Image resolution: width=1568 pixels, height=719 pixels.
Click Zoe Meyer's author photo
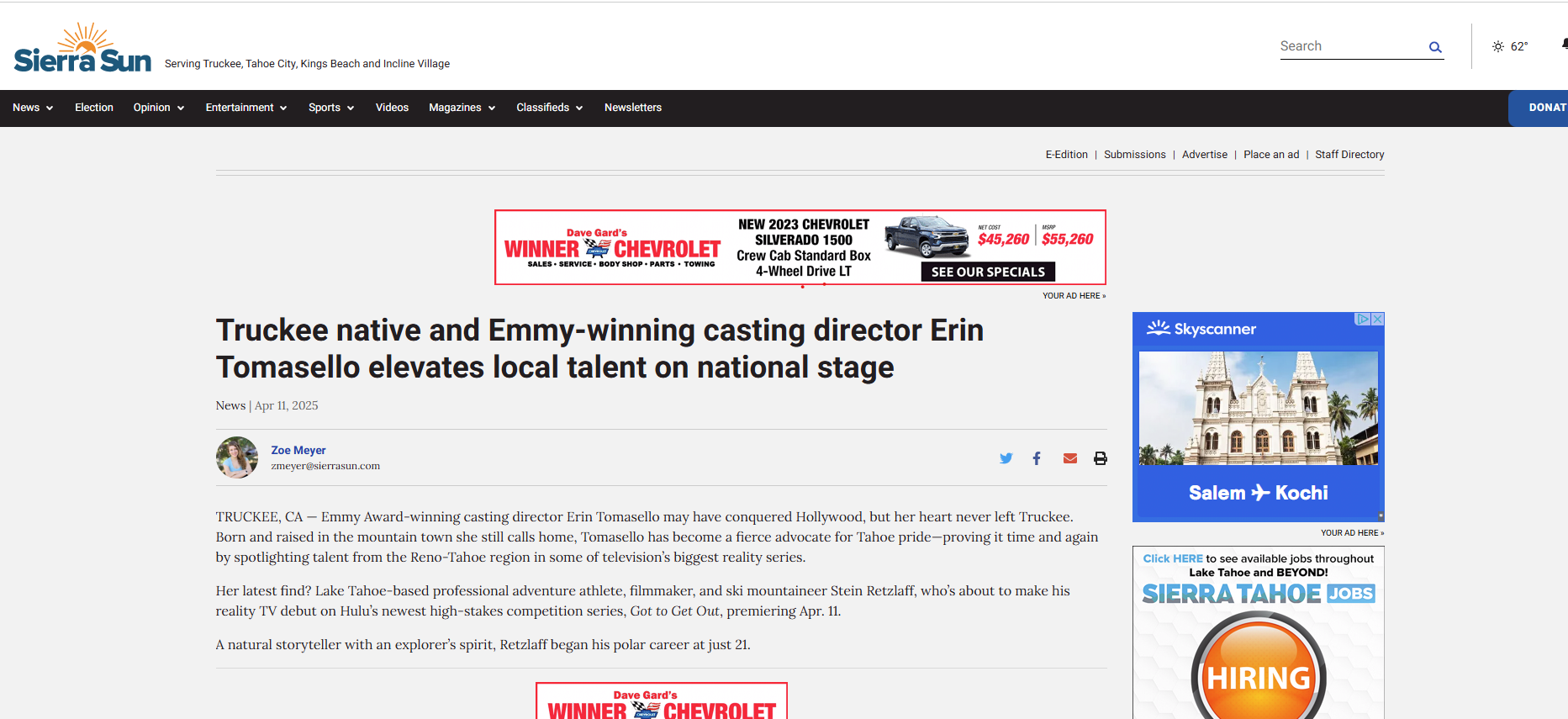(x=237, y=457)
